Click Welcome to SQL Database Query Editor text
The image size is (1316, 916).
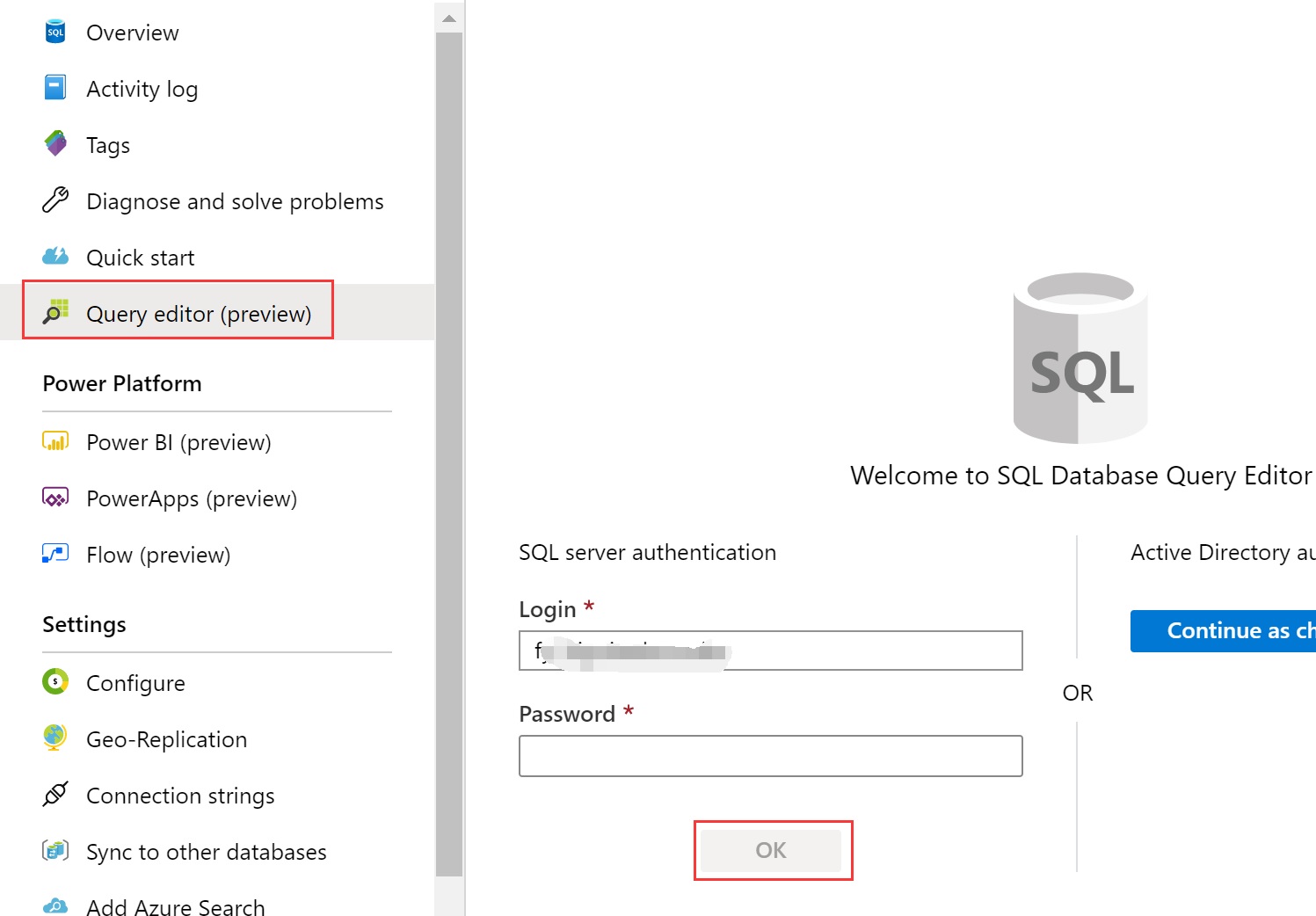coord(1080,476)
